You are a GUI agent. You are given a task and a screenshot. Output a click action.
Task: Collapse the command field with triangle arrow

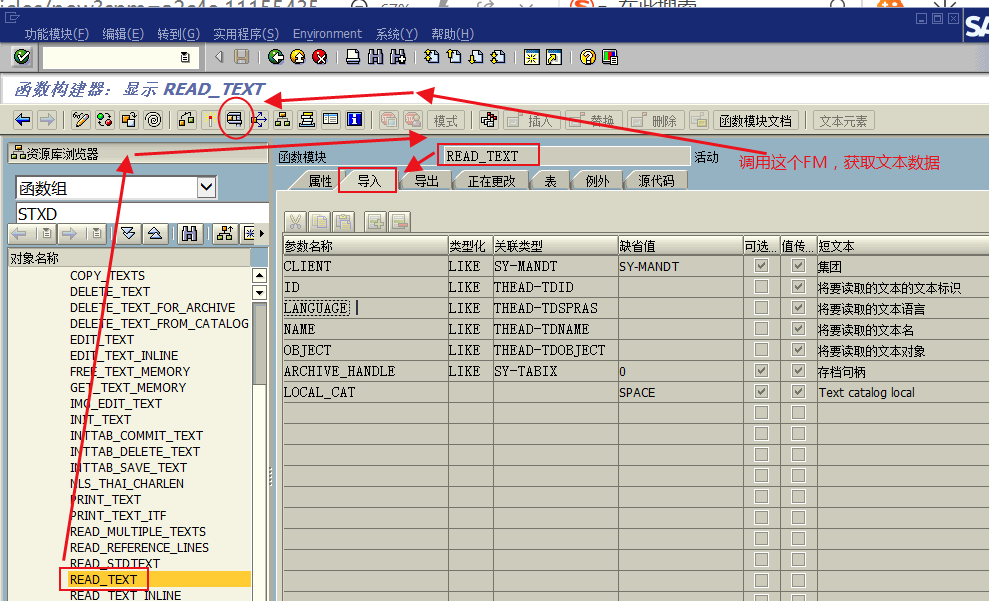[219, 57]
